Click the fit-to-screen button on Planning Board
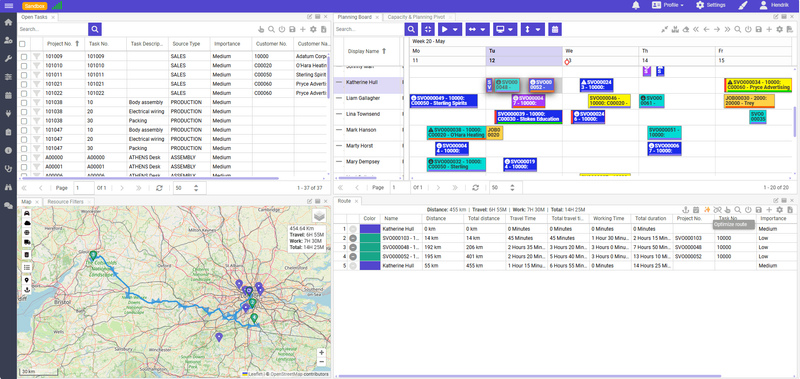The image size is (800, 379). [x=428, y=29]
